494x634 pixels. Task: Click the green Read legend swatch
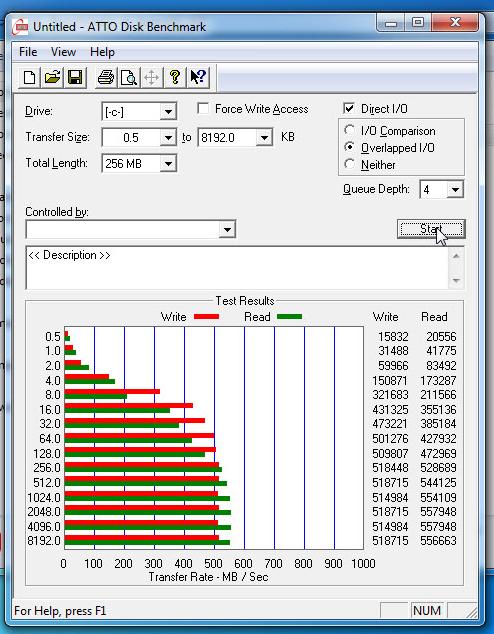coord(289,317)
